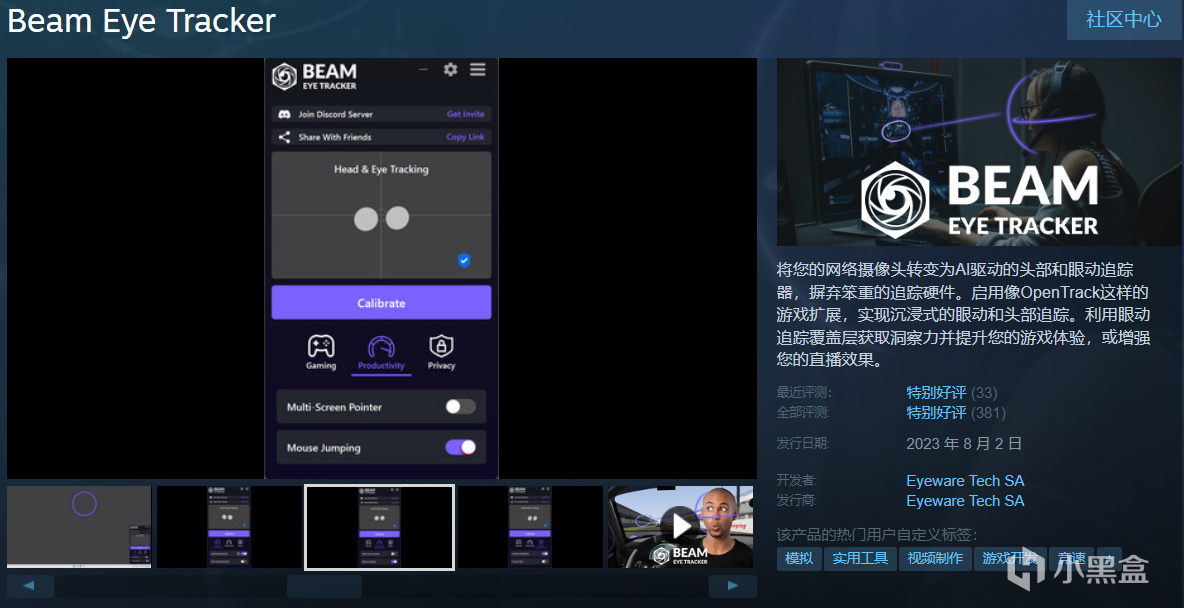Select the fourth screenshot thumbnail
Viewport: 1184px width, 608px height.
[530, 526]
